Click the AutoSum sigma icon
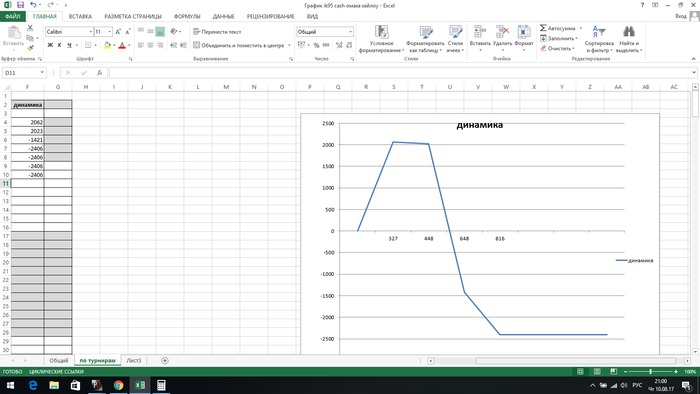700x394 pixels. coord(543,28)
